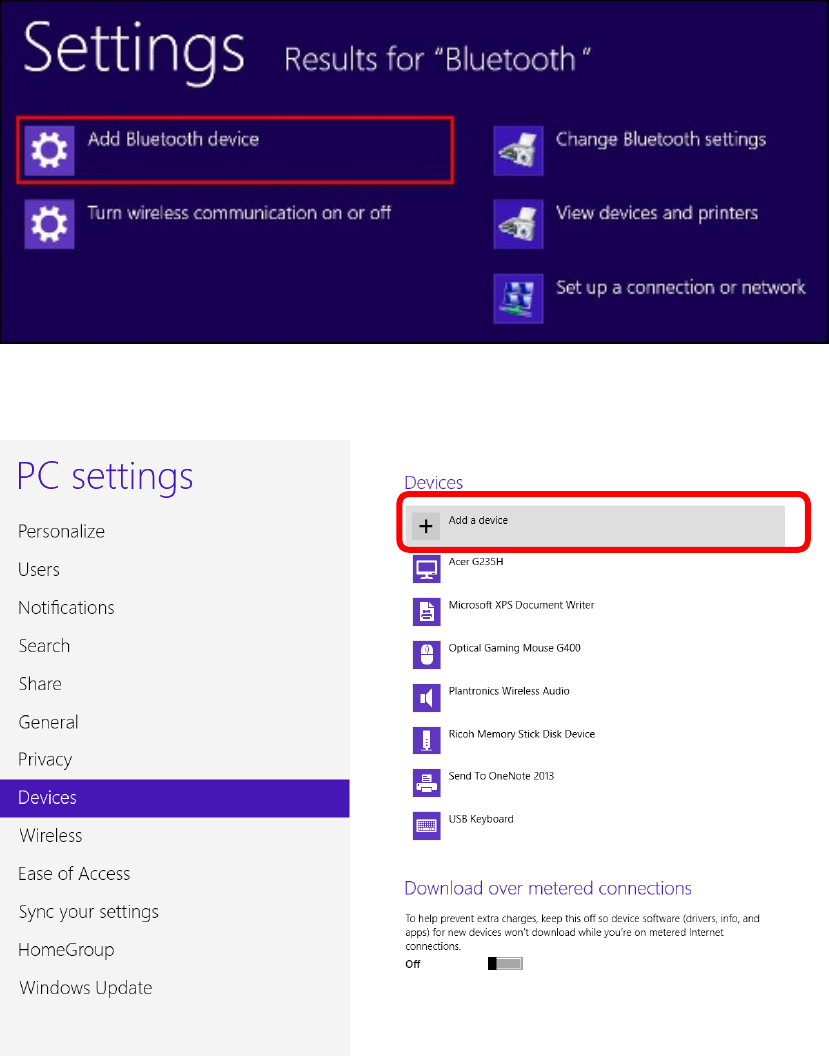Open Ease of Access settings
The image size is (829, 1056).
[74, 873]
